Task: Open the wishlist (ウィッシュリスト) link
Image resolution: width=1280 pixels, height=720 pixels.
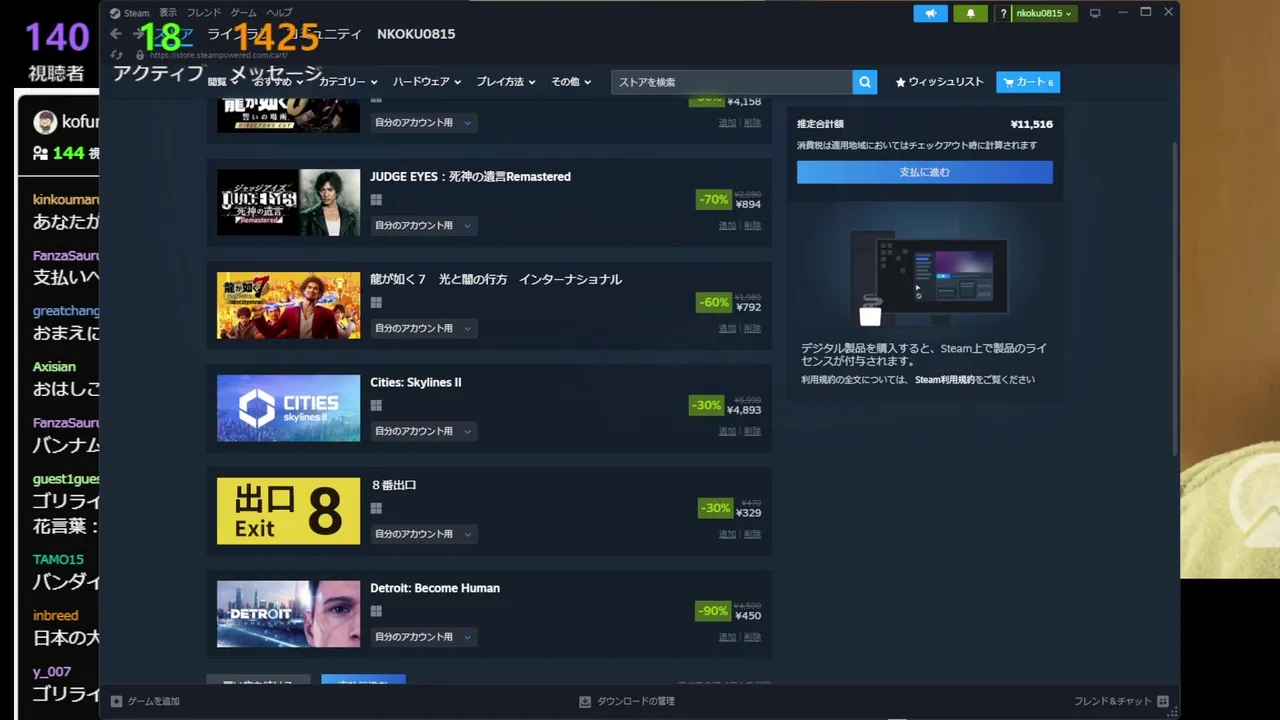Action: coord(939,82)
